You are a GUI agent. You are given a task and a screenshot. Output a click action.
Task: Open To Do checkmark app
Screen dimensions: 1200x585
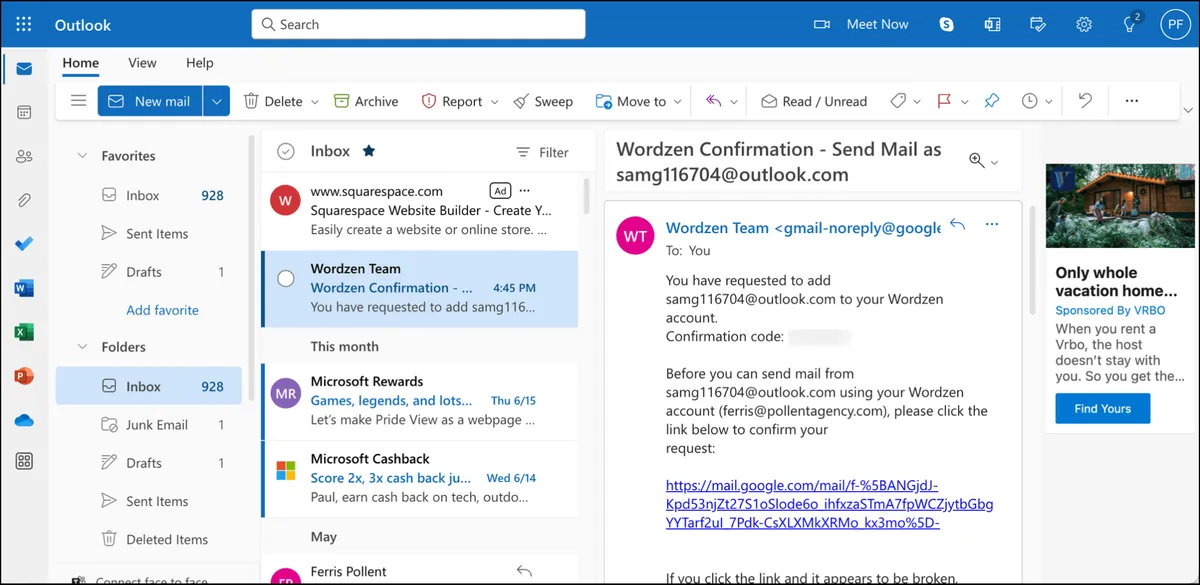(x=24, y=244)
